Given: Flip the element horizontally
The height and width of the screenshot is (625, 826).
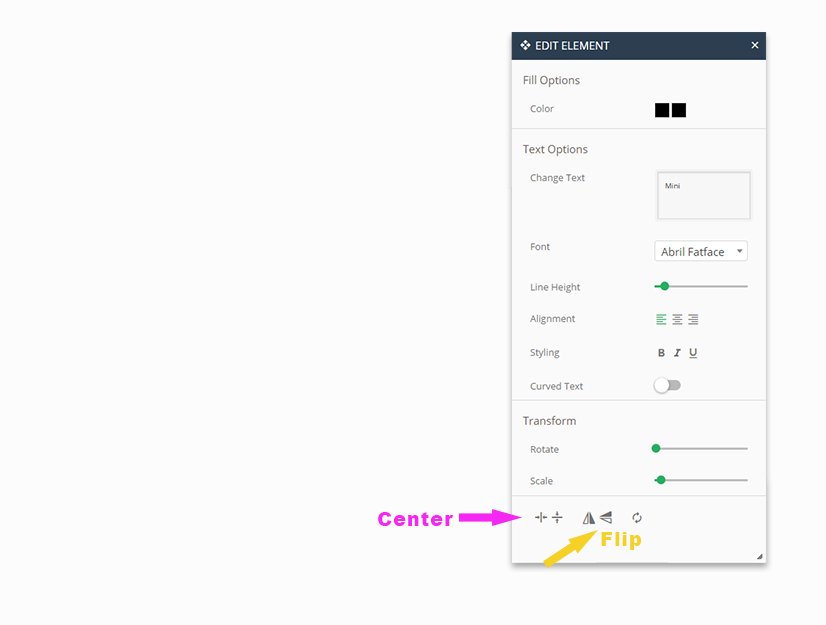Looking at the screenshot, I should [589, 517].
